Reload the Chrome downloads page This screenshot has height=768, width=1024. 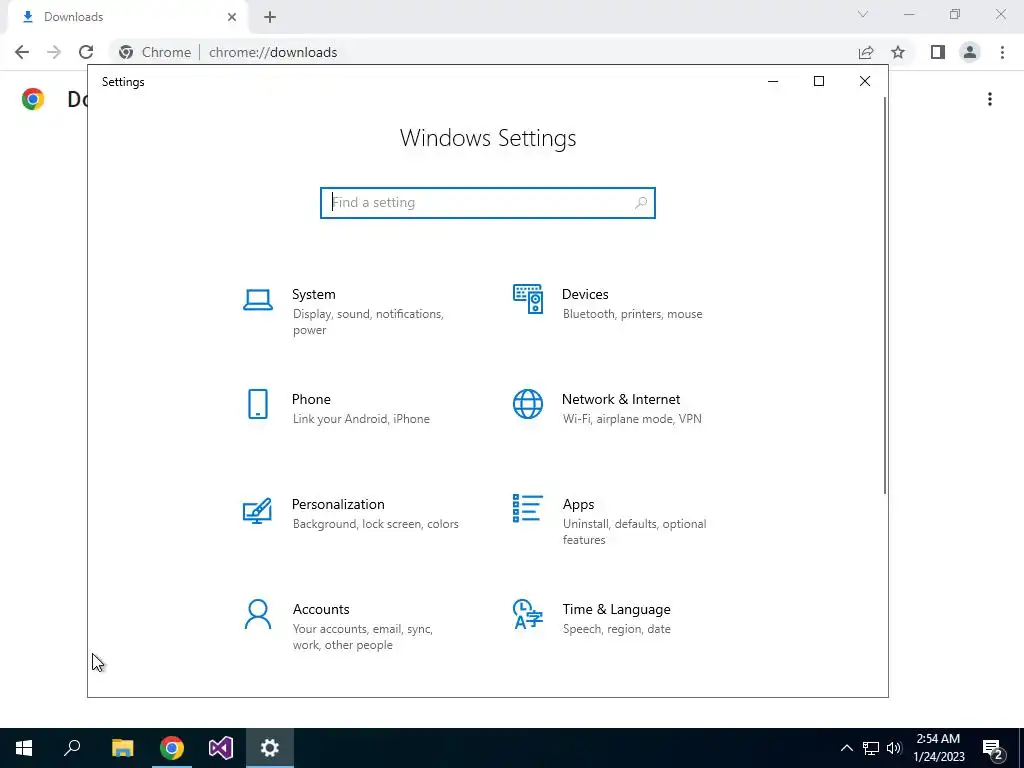(x=86, y=52)
